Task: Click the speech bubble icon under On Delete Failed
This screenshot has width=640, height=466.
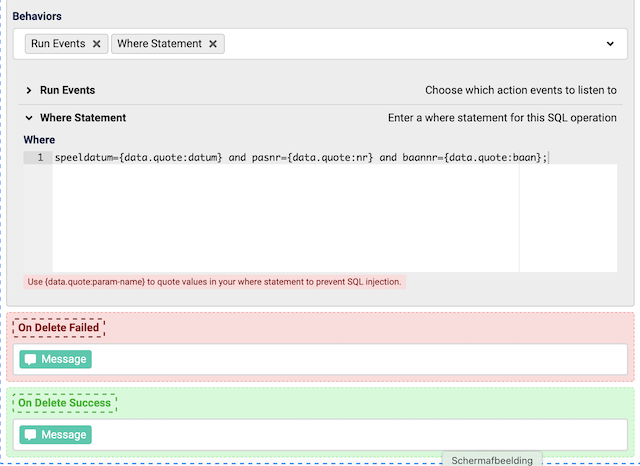Action: click(31, 359)
